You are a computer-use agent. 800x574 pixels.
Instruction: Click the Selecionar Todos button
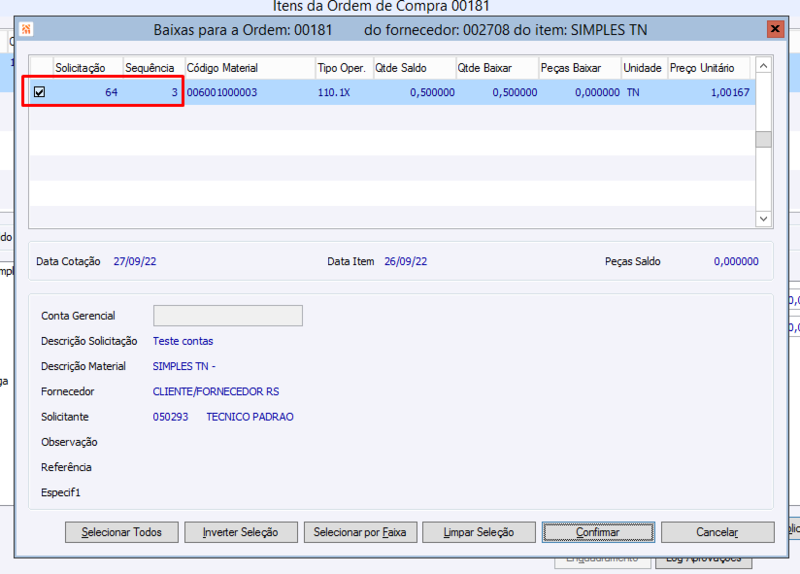[121, 532]
